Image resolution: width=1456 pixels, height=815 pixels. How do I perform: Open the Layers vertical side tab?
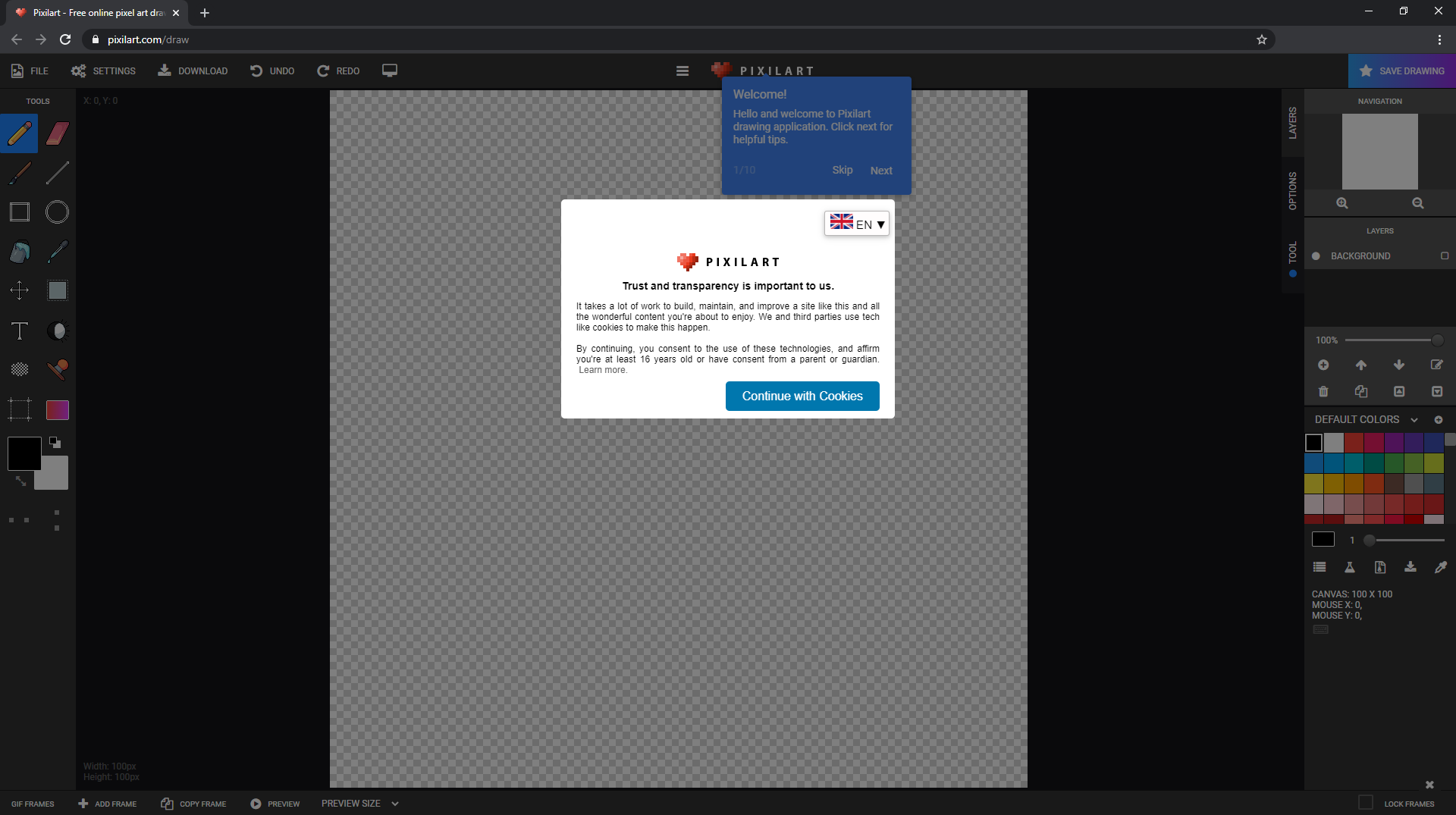tap(1293, 123)
